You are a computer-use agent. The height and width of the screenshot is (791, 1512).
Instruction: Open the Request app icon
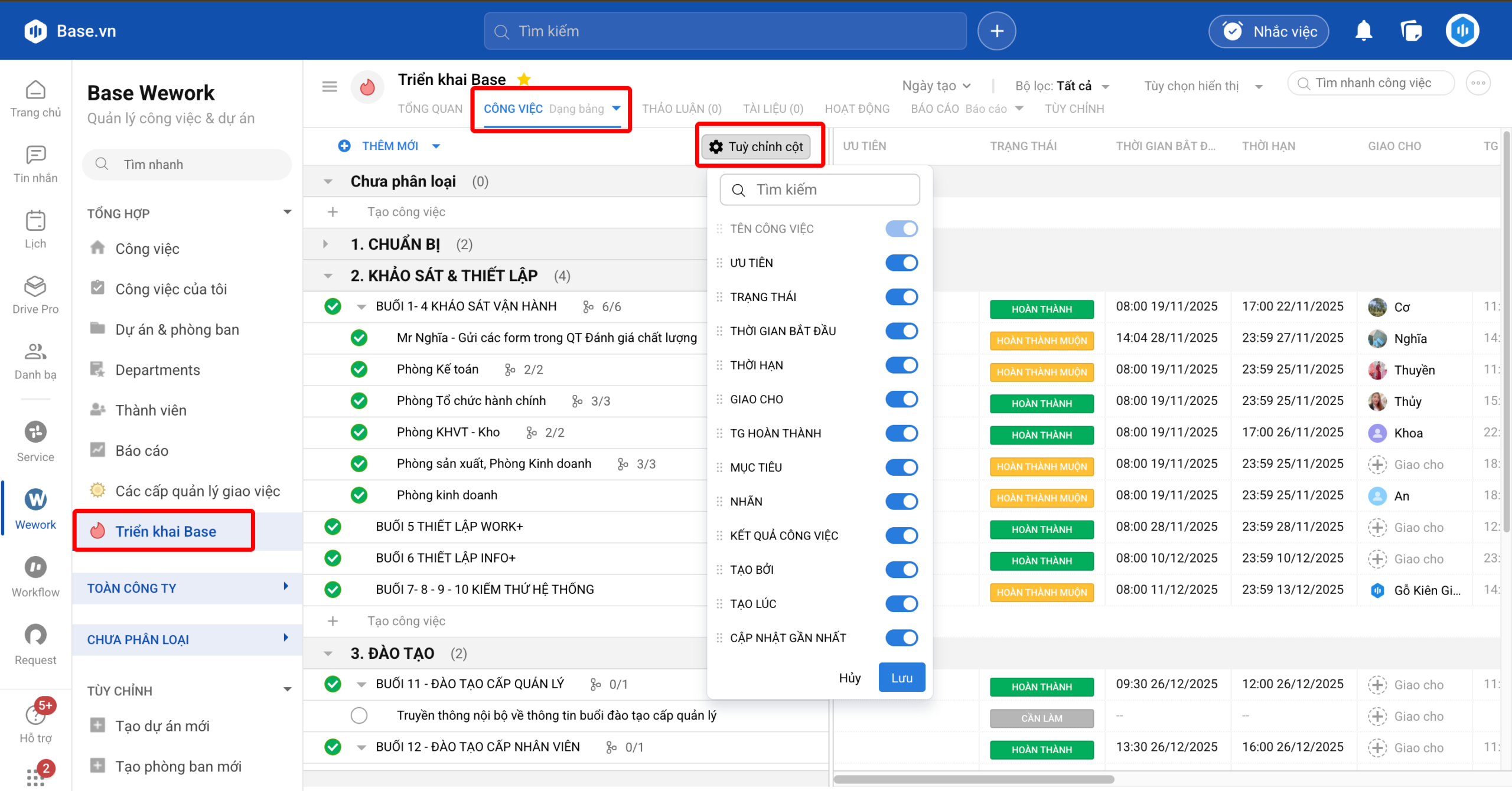point(35,635)
